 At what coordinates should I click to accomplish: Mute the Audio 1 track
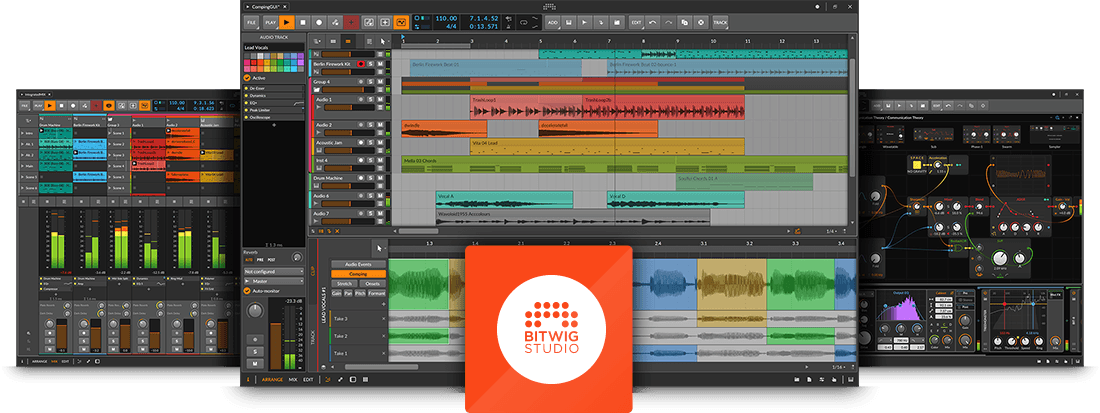click(381, 100)
